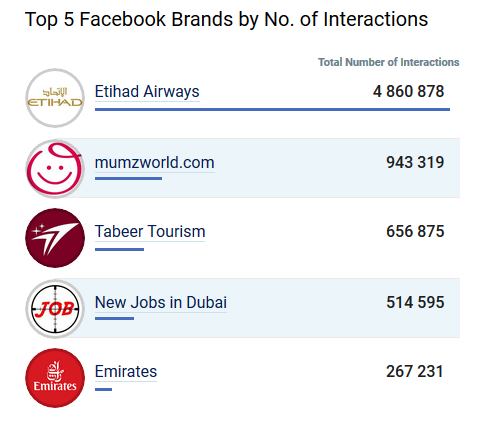The width and height of the screenshot is (488, 428).
Task: Select the 4 860 878 interactions value
Action: [x=408, y=92]
